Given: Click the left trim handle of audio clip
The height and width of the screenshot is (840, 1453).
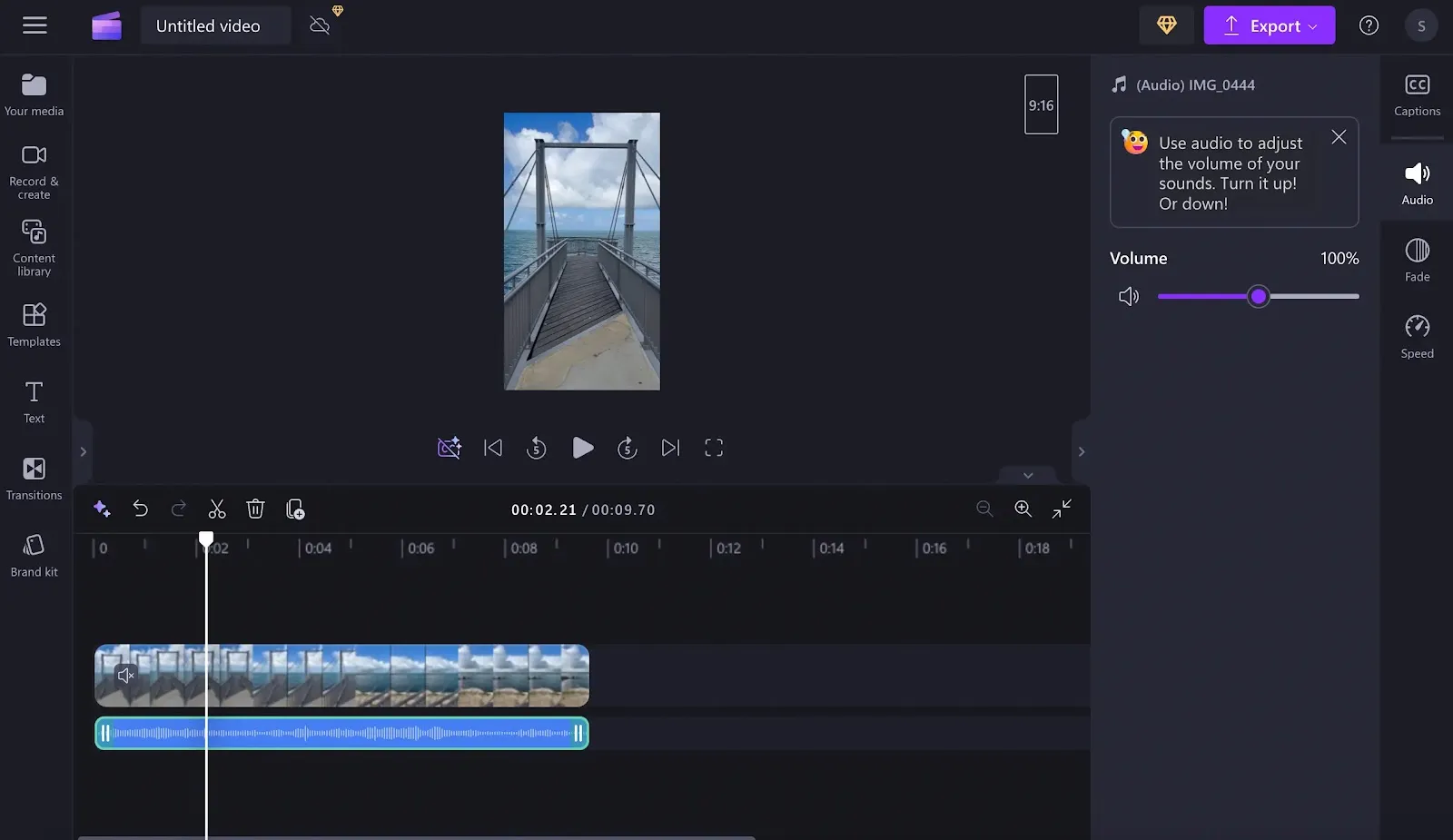Looking at the screenshot, I should [105, 734].
